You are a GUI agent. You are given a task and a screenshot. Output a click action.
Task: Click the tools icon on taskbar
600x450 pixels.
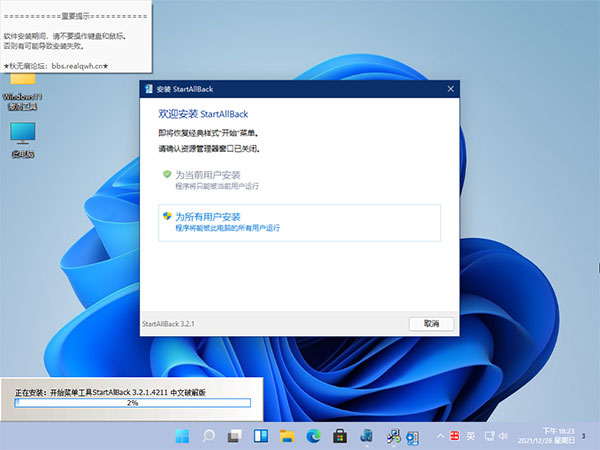coord(393,436)
